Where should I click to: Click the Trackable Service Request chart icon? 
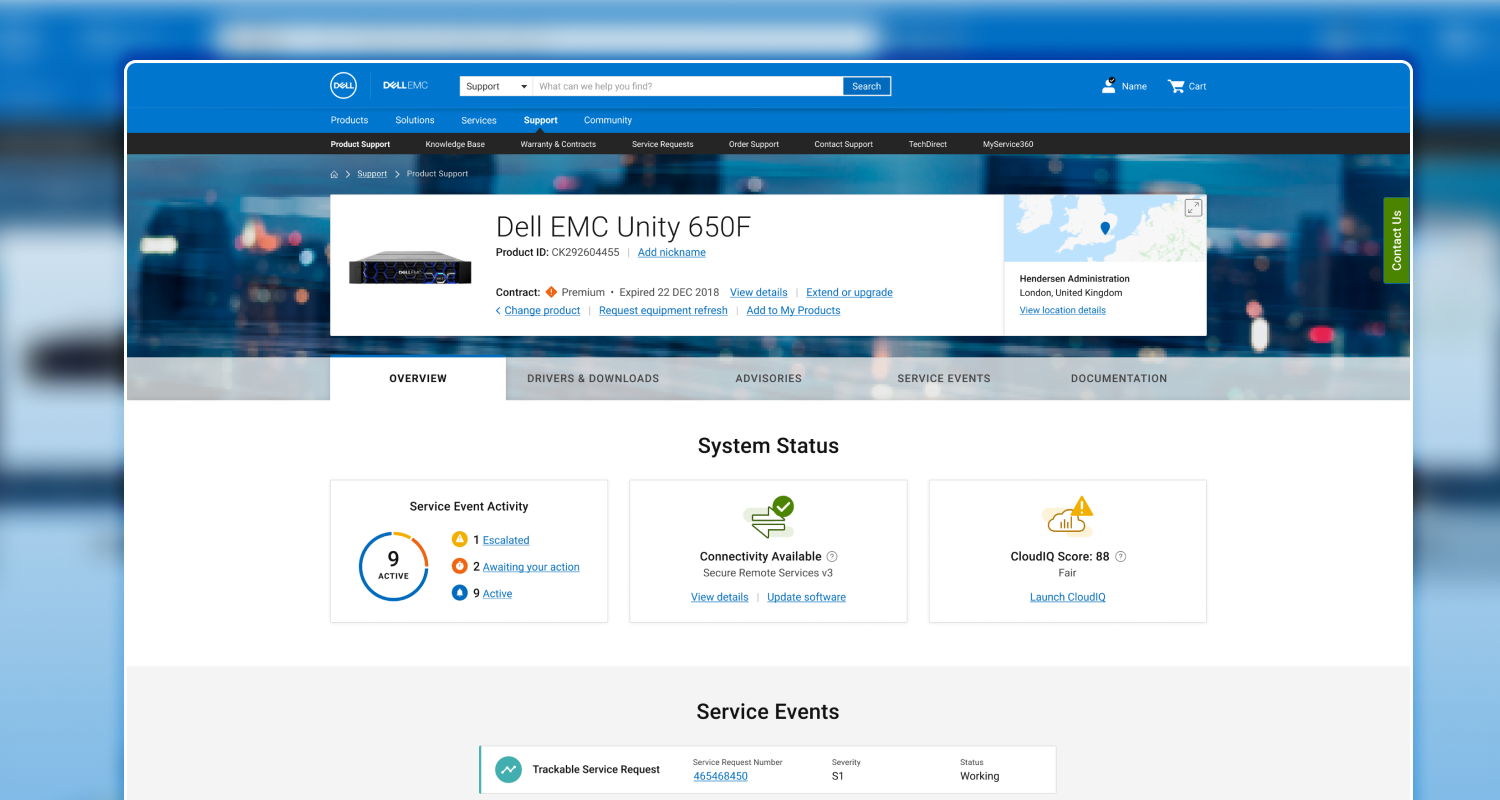(x=509, y=769)
